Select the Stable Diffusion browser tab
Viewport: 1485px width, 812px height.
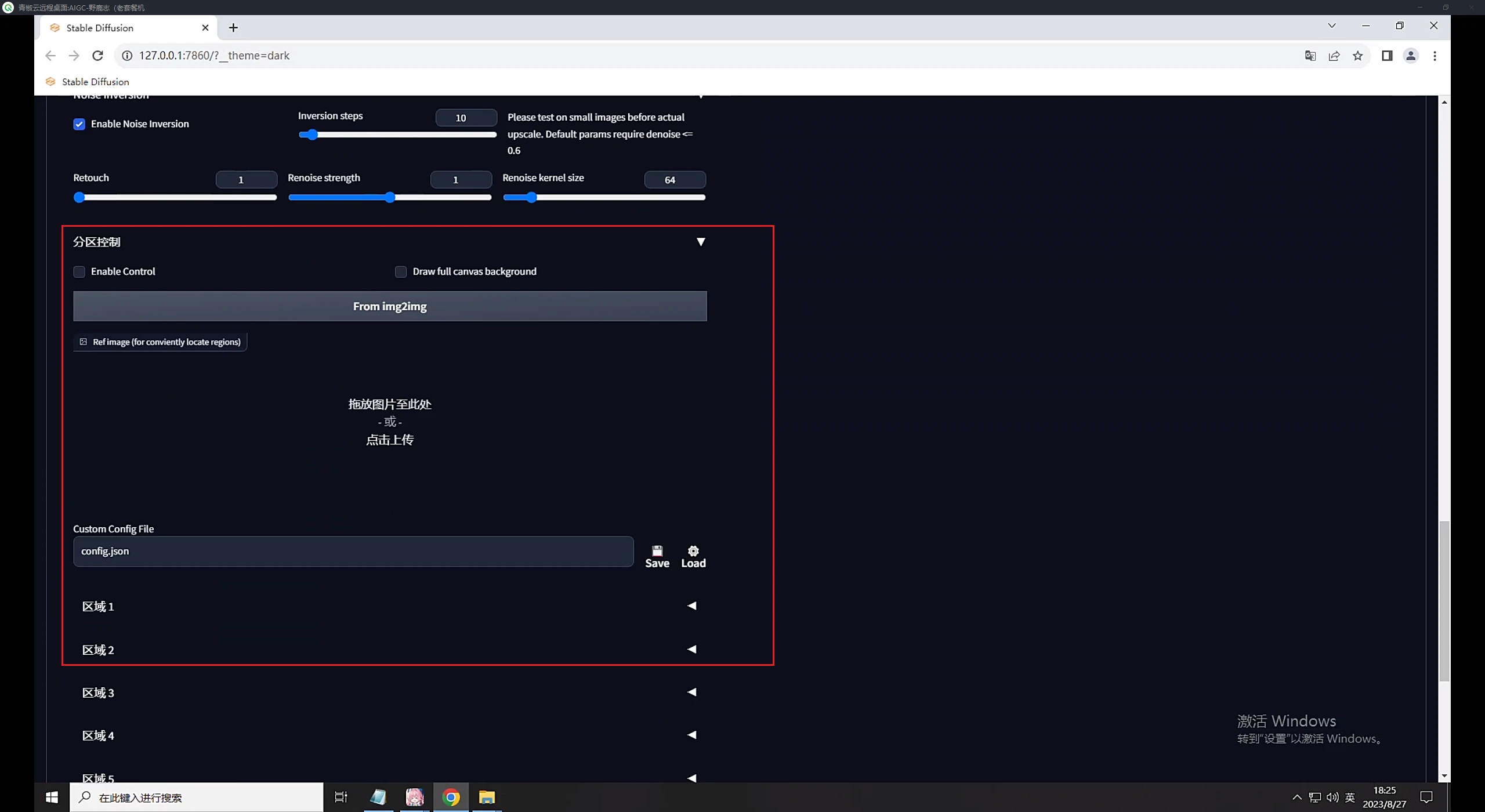(100, 28)
